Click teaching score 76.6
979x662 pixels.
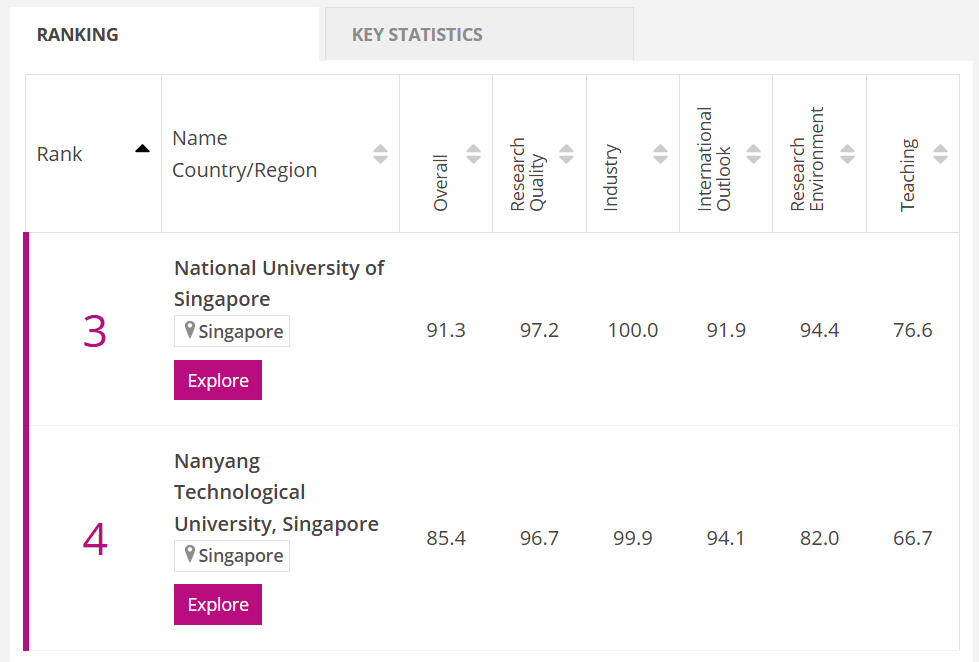pyautogui.click(x=913, y=330)
